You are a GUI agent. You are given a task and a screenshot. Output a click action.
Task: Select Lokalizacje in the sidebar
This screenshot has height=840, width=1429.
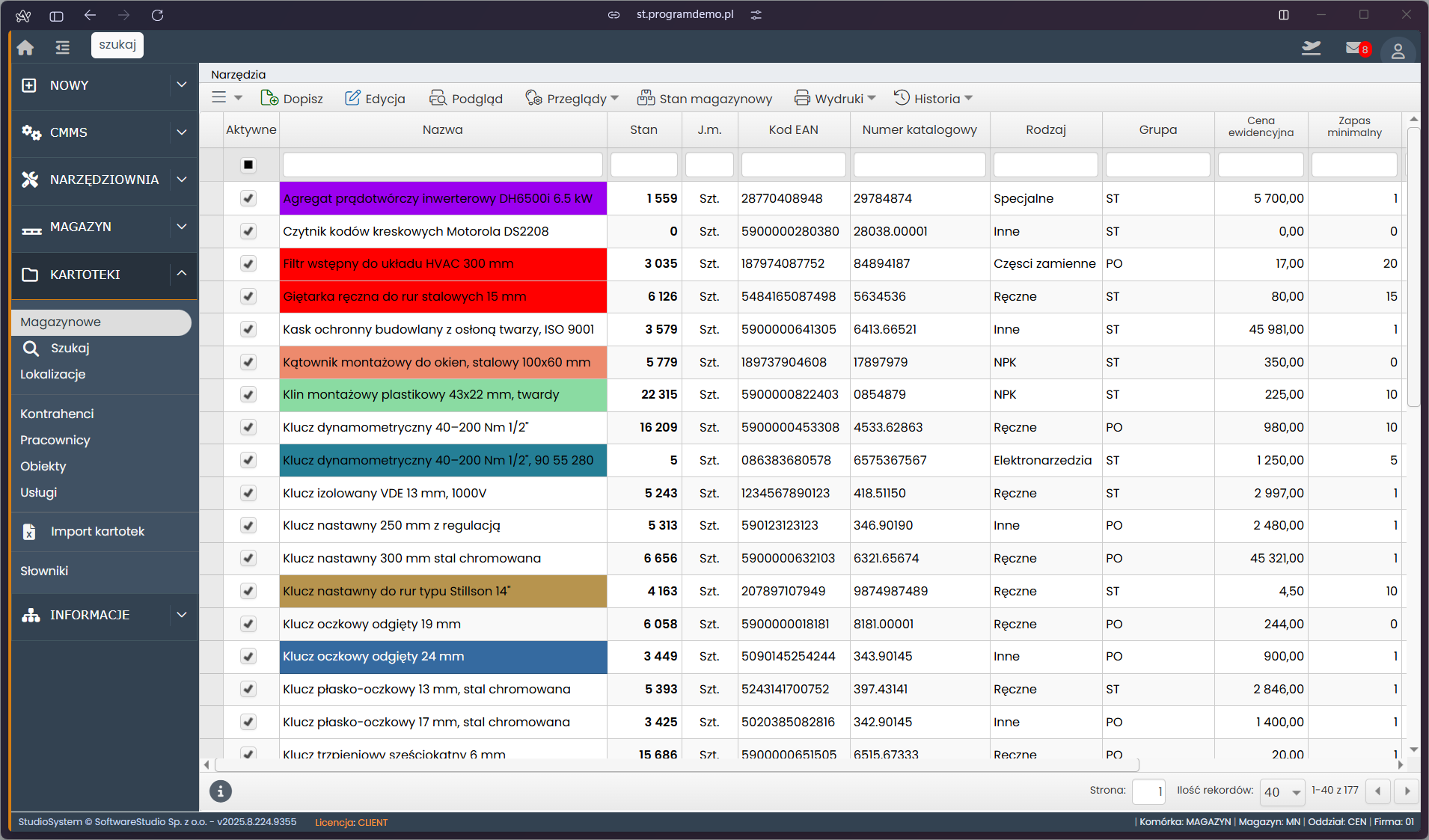pos(53,374)
